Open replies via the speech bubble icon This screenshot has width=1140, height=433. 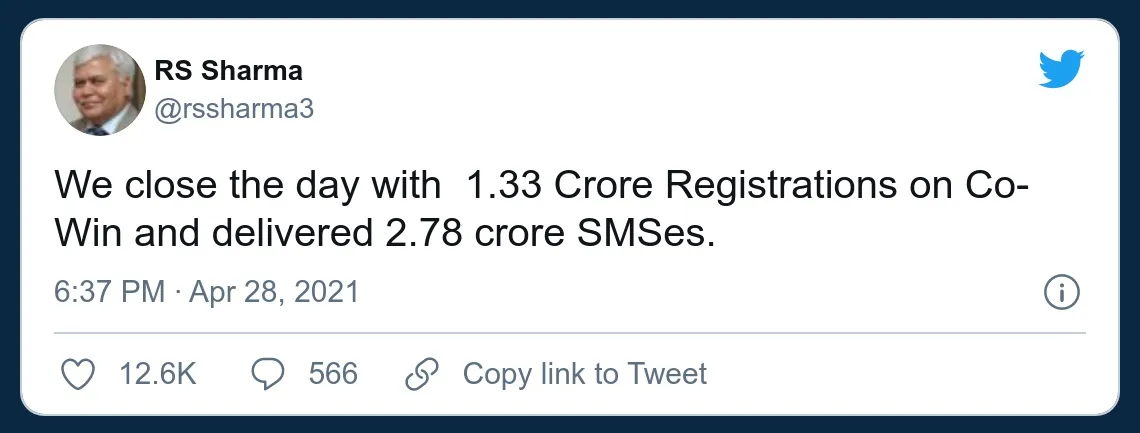point(268,374)
